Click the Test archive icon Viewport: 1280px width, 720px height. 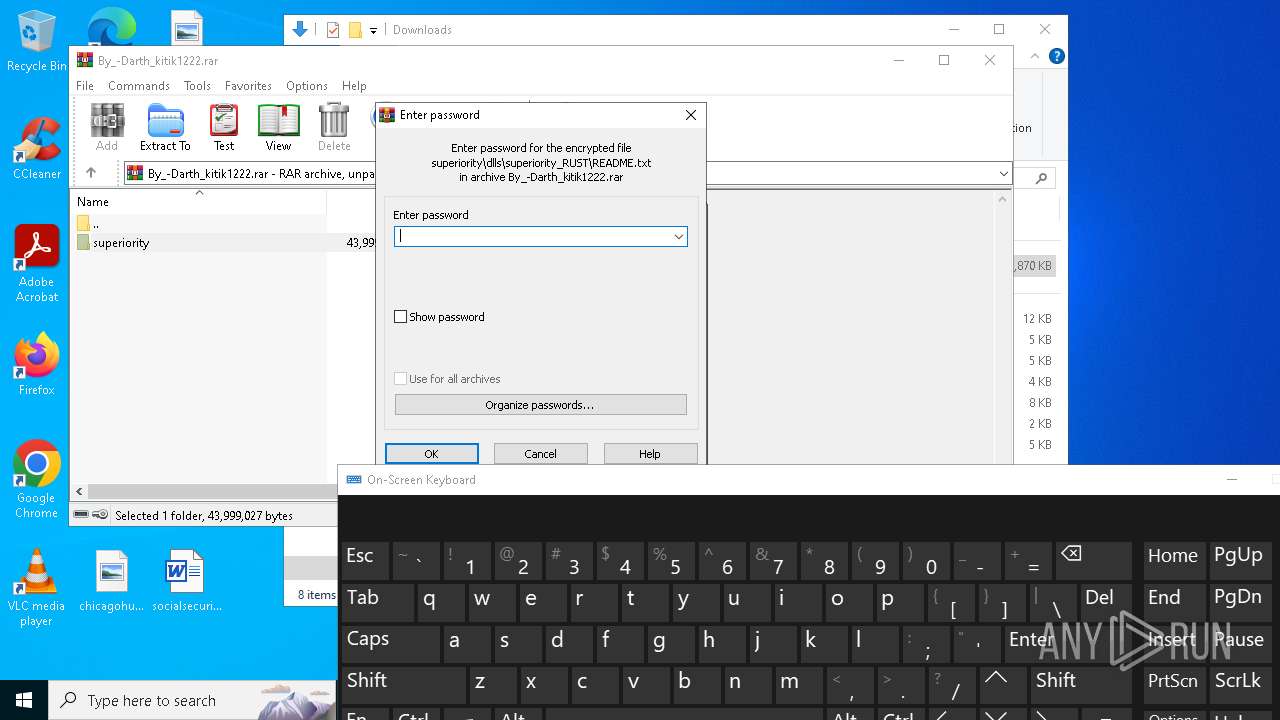pyautogui.click(x=224, y=127)
